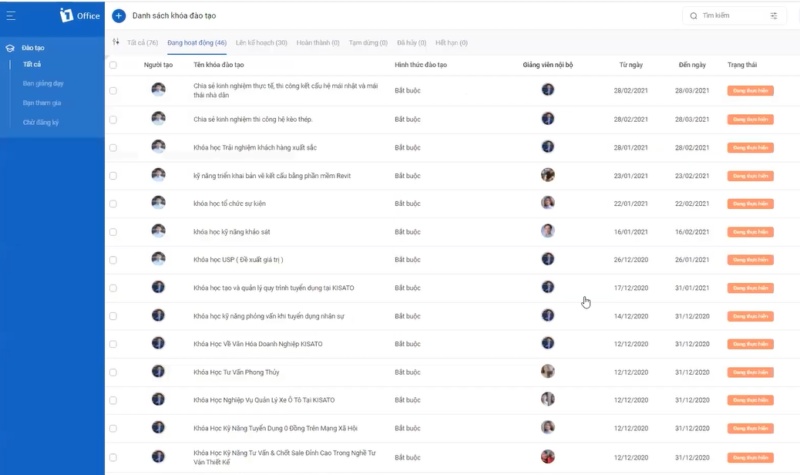Check the box for kinh nghiệm thi công hệ kèo thép
Image resolution: width=800 pixels, height=475 pixels.
pyautogui.click(x=113, y=119)
